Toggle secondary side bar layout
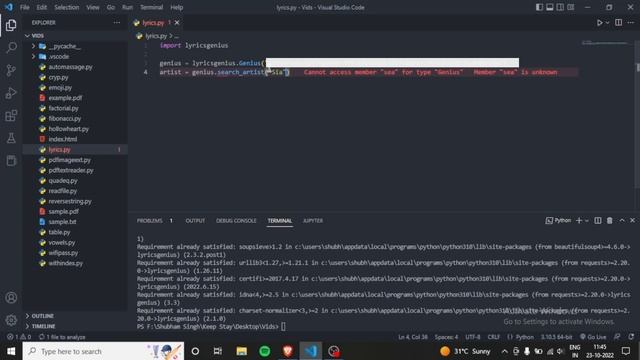 [x=560, y=7]
